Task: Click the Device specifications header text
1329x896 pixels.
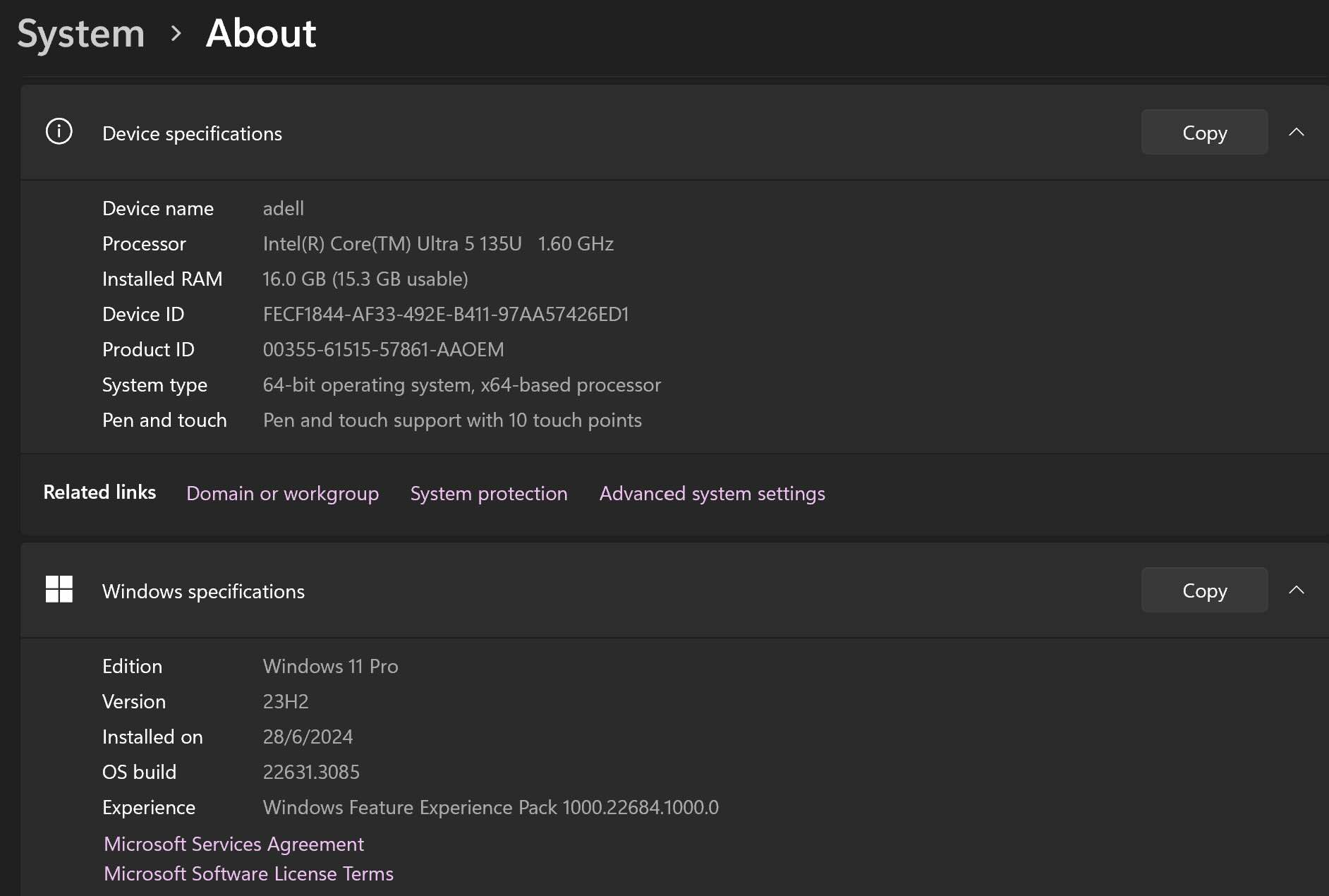Action: click(192, 133)
